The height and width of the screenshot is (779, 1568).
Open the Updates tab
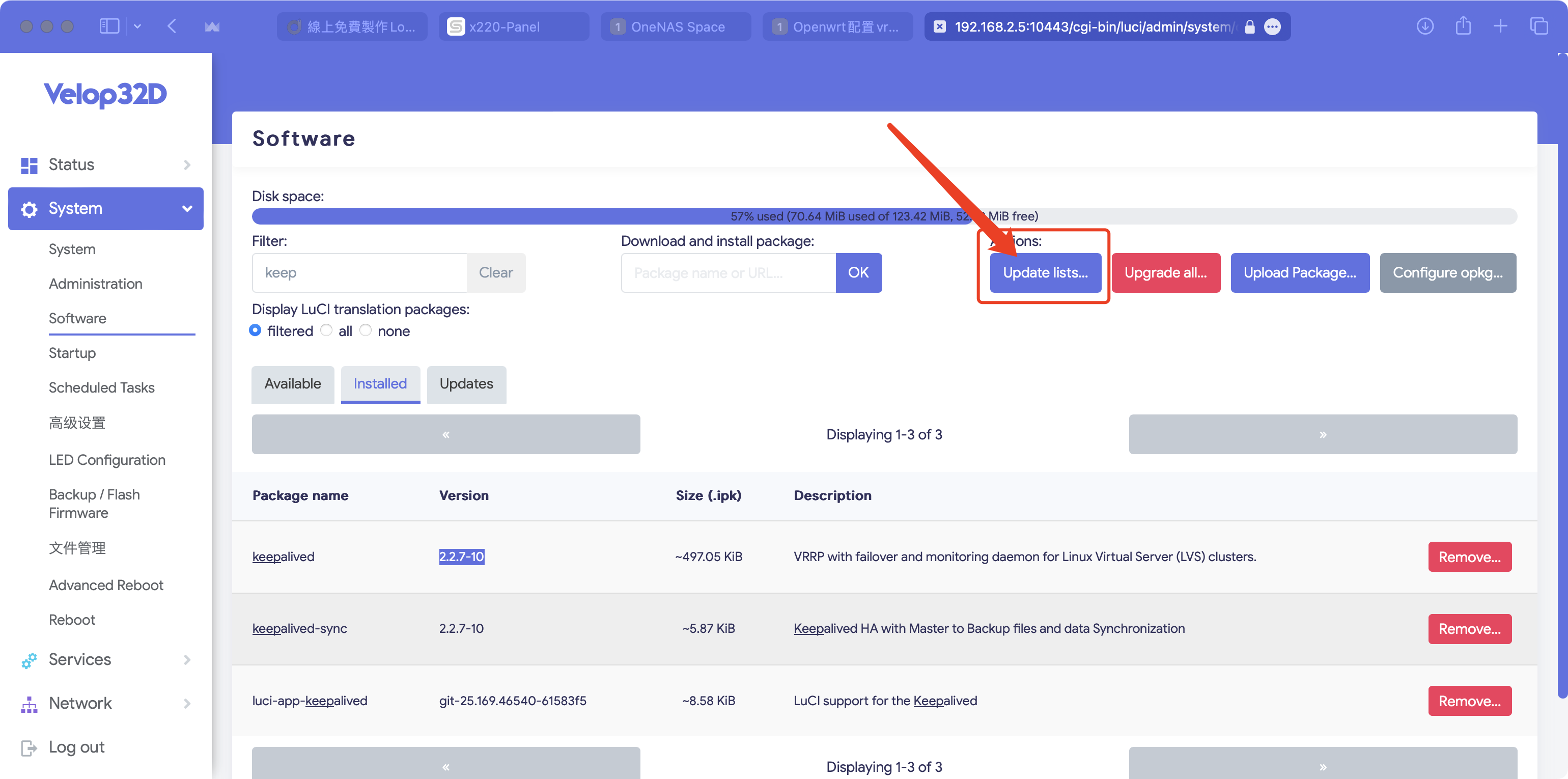(466, 384)
